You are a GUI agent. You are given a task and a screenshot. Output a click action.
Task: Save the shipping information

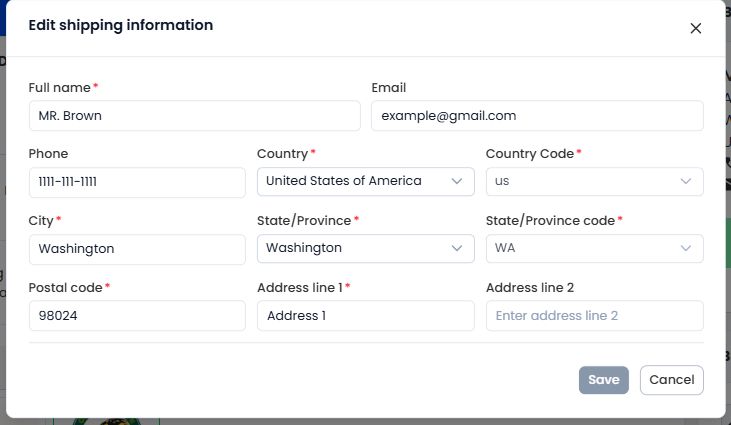(x=604, y=380)
